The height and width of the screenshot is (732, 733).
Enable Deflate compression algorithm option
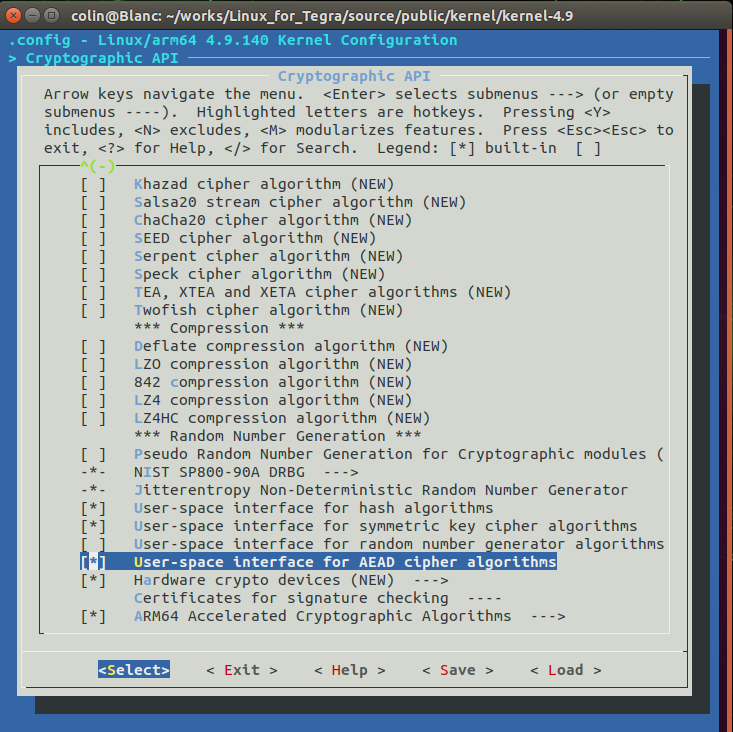pyautogui.click(x=93, y=346)
